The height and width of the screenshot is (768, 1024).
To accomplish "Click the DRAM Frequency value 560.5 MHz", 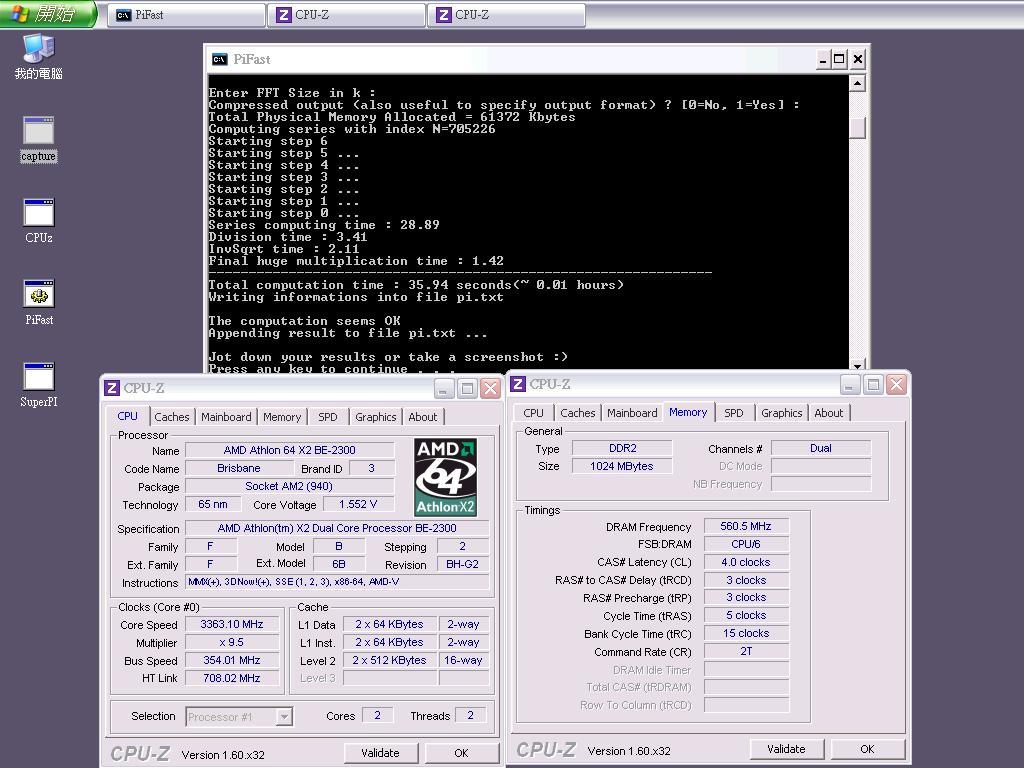I will coord(746,526).
